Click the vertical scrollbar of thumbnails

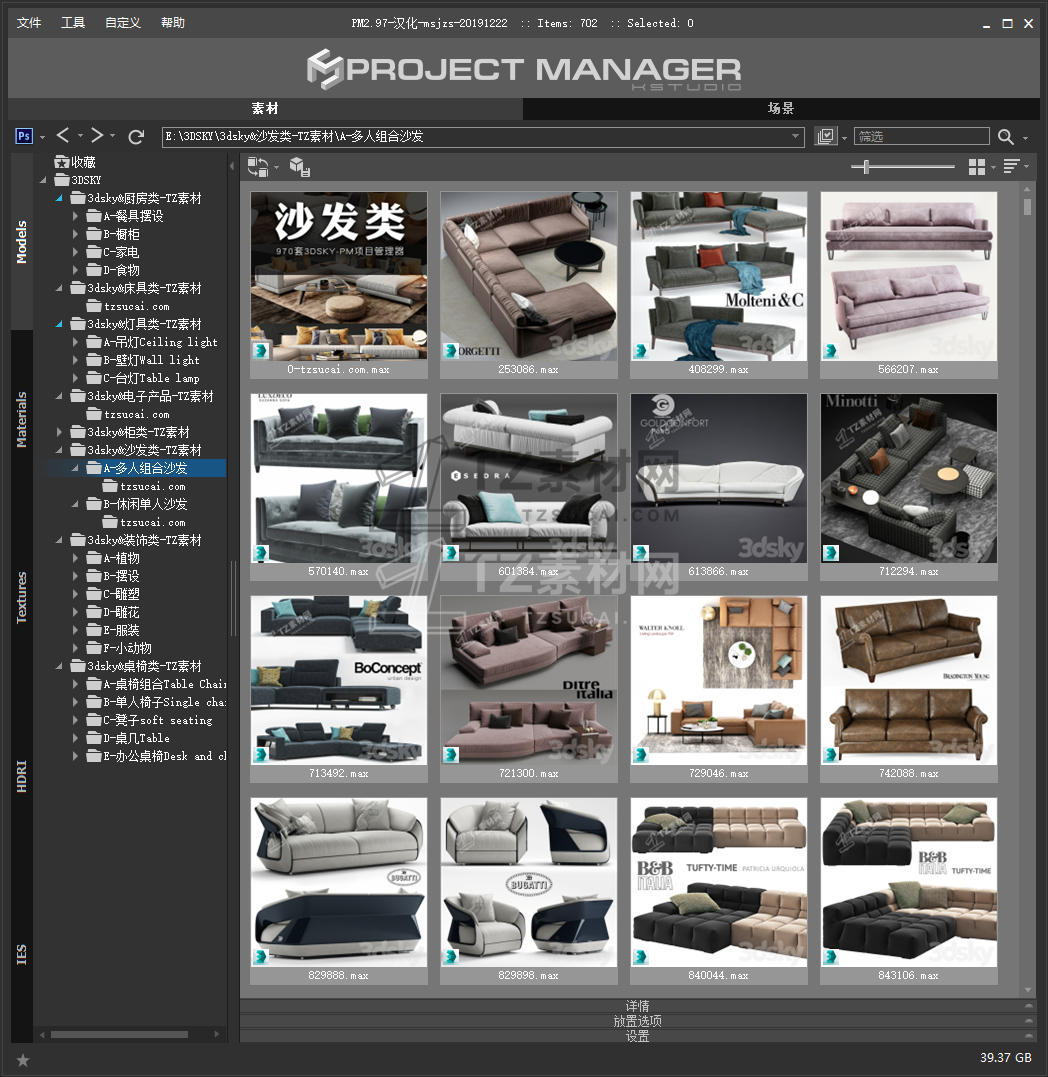click(x=1027, y=207)
